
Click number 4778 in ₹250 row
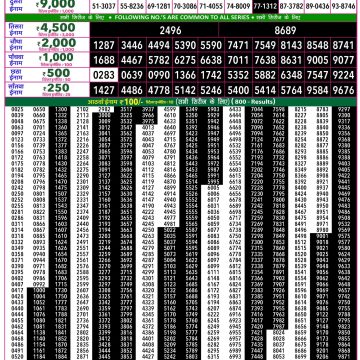[x=159, y=90]
